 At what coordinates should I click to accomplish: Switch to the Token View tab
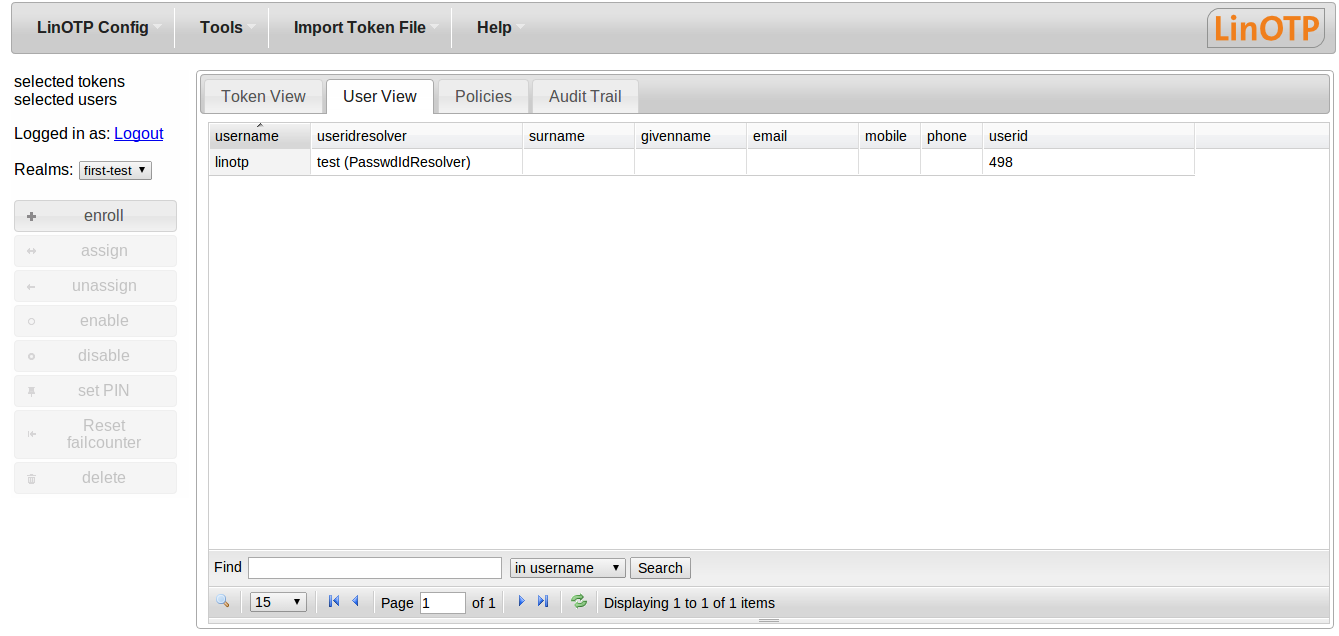263,97
